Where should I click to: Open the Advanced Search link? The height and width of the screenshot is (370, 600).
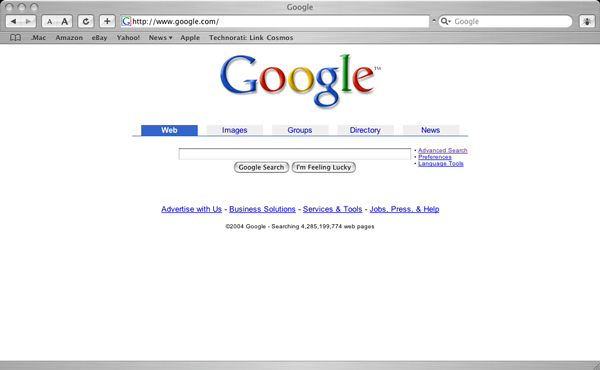[x=443, y=150]
